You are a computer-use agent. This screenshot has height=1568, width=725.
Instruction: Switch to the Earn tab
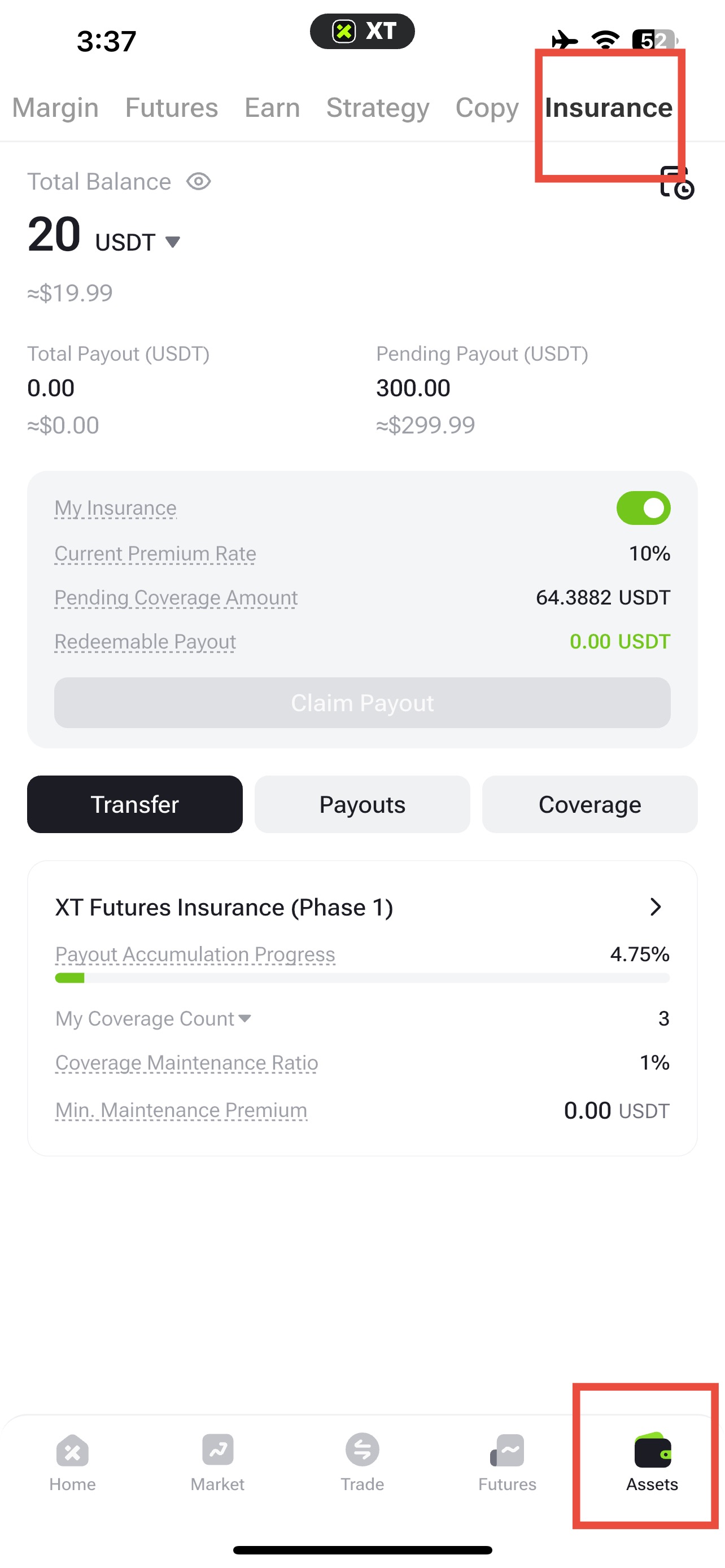tap(272, 107)
